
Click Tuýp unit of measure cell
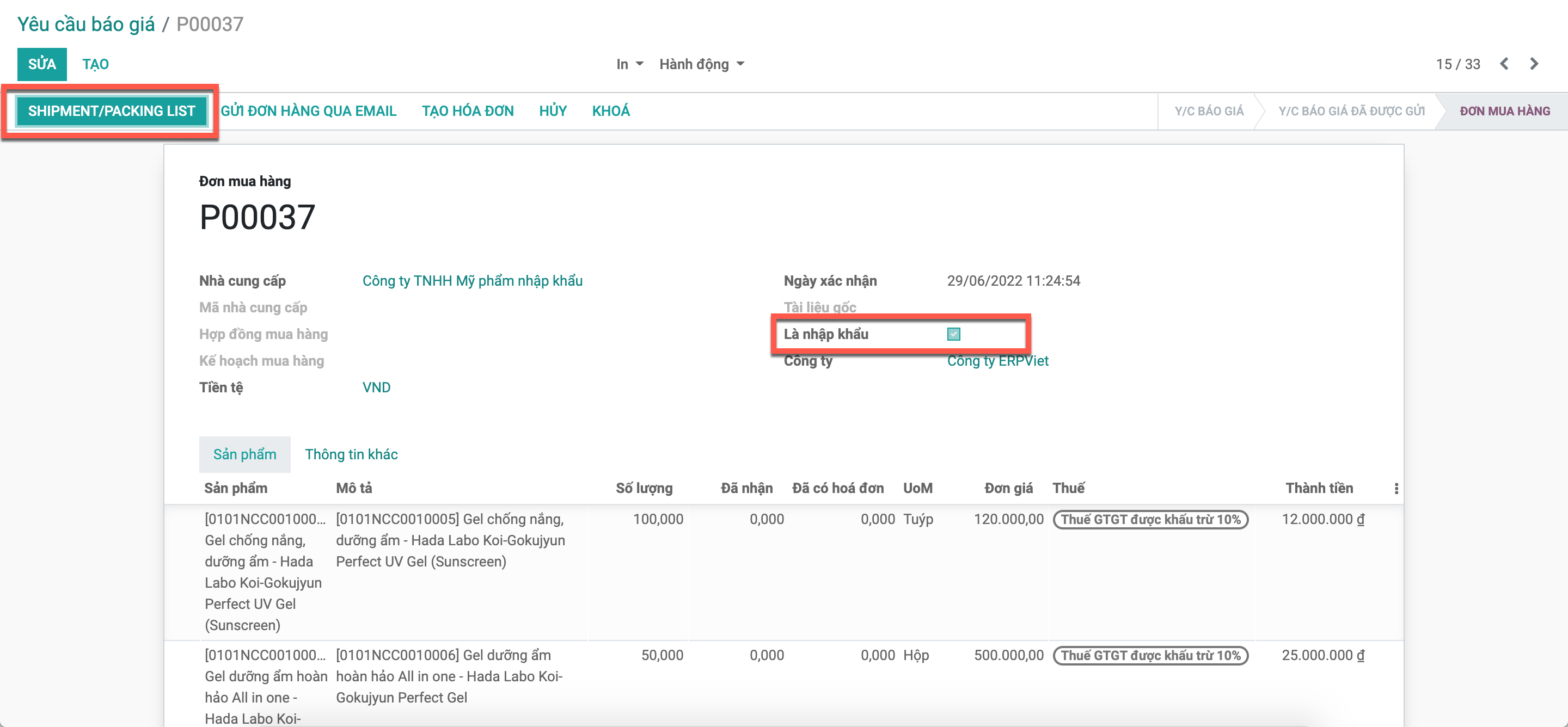click(x=918, y=520)
